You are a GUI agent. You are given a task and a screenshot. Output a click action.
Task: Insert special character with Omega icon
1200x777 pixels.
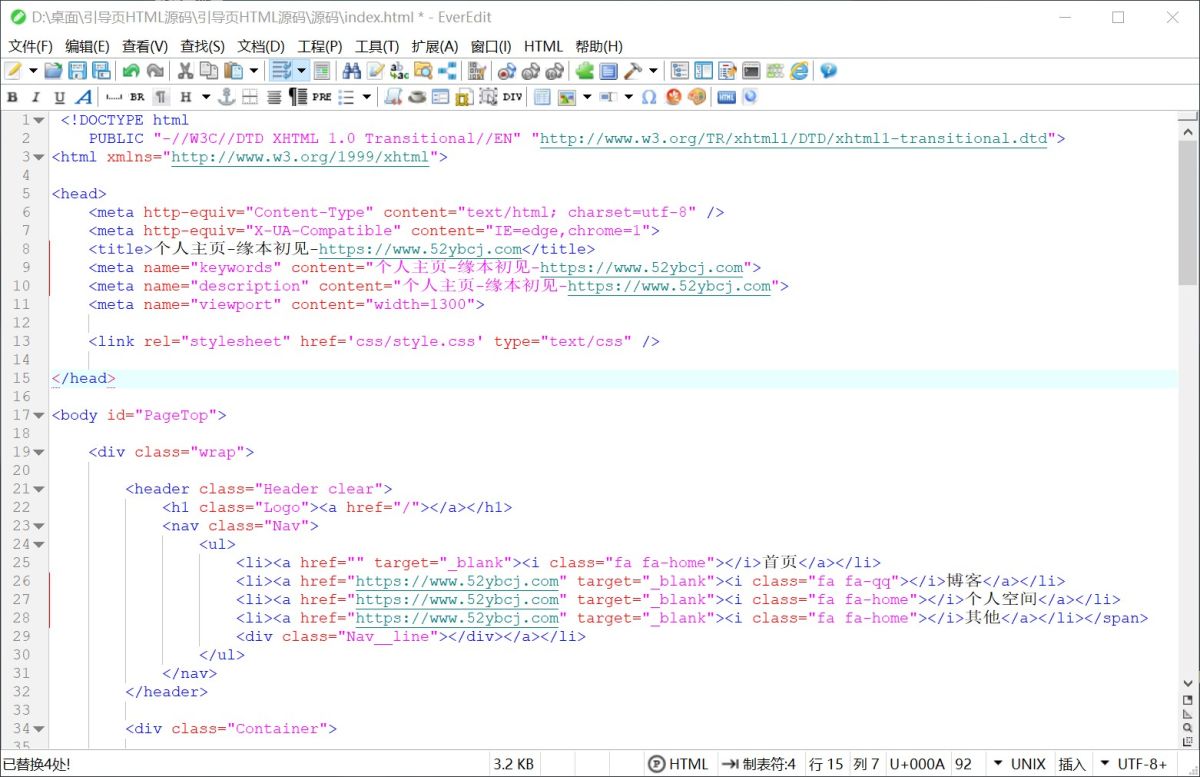[x=649, y=97]
